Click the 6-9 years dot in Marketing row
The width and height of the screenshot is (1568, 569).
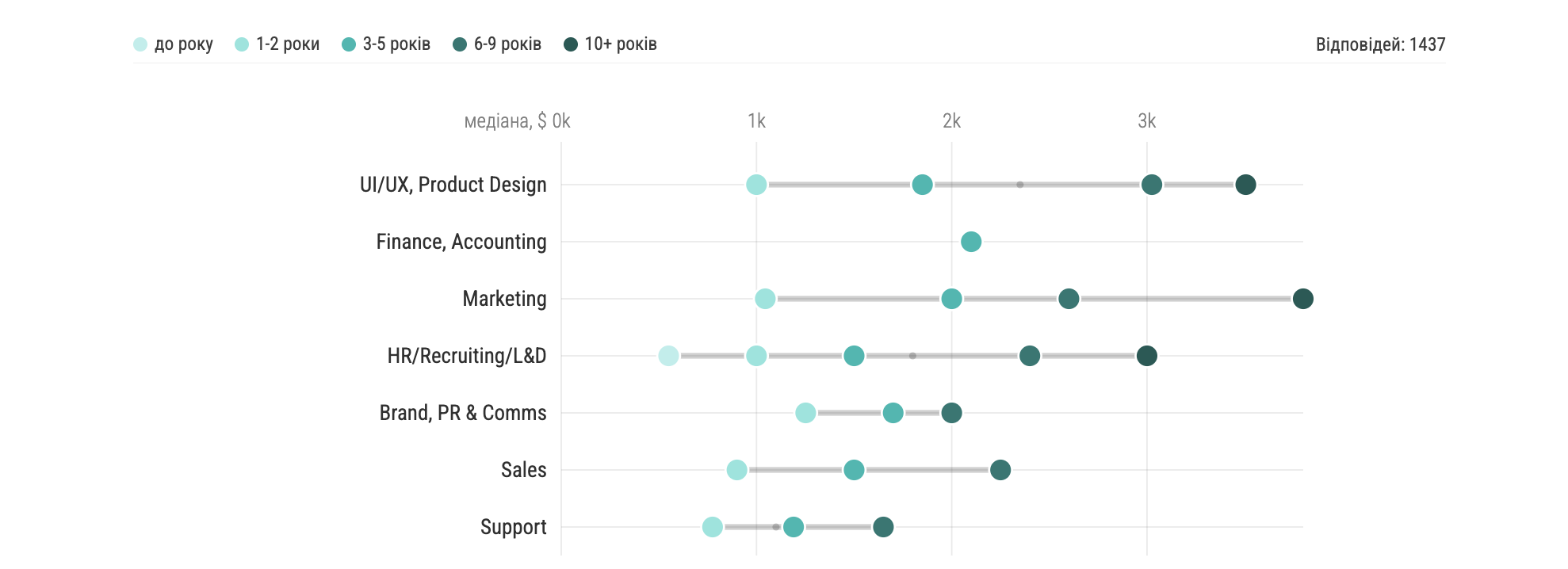point(1069,299)
